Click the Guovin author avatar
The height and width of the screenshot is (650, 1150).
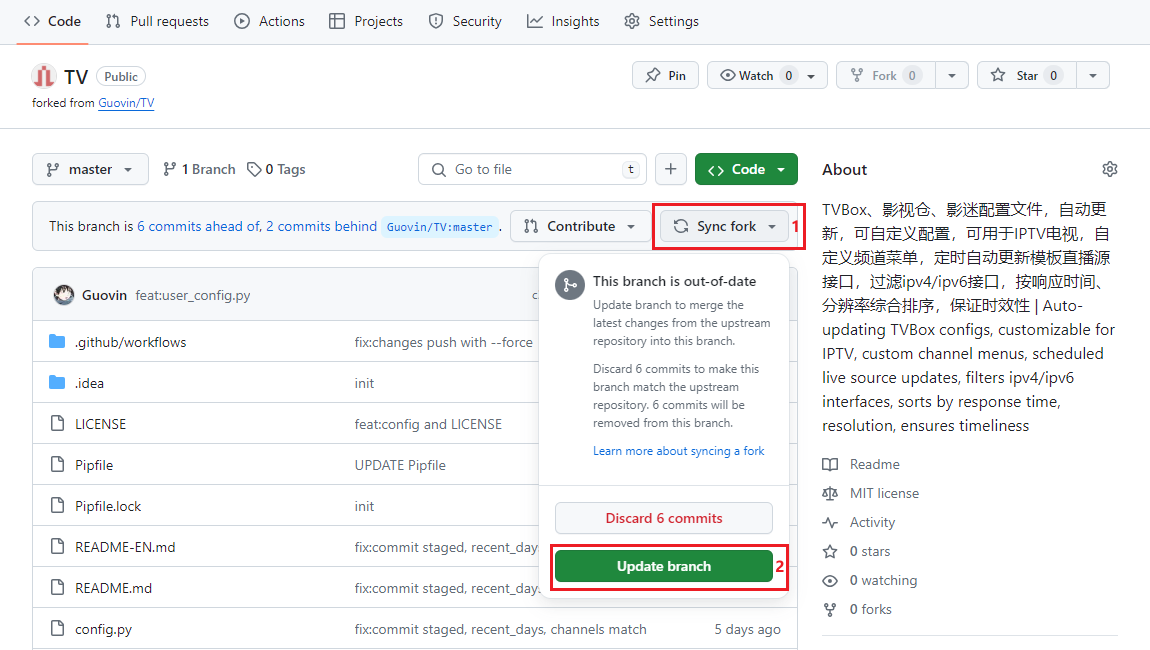[64, 295]
